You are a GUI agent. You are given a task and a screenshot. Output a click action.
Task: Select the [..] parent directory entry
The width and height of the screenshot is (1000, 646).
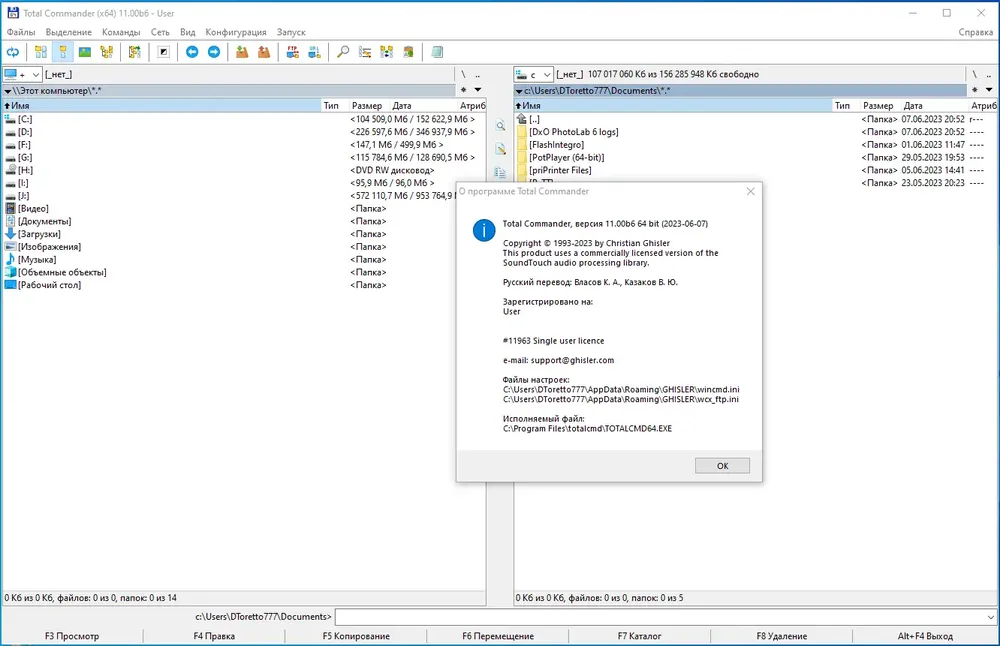point(756,119)
